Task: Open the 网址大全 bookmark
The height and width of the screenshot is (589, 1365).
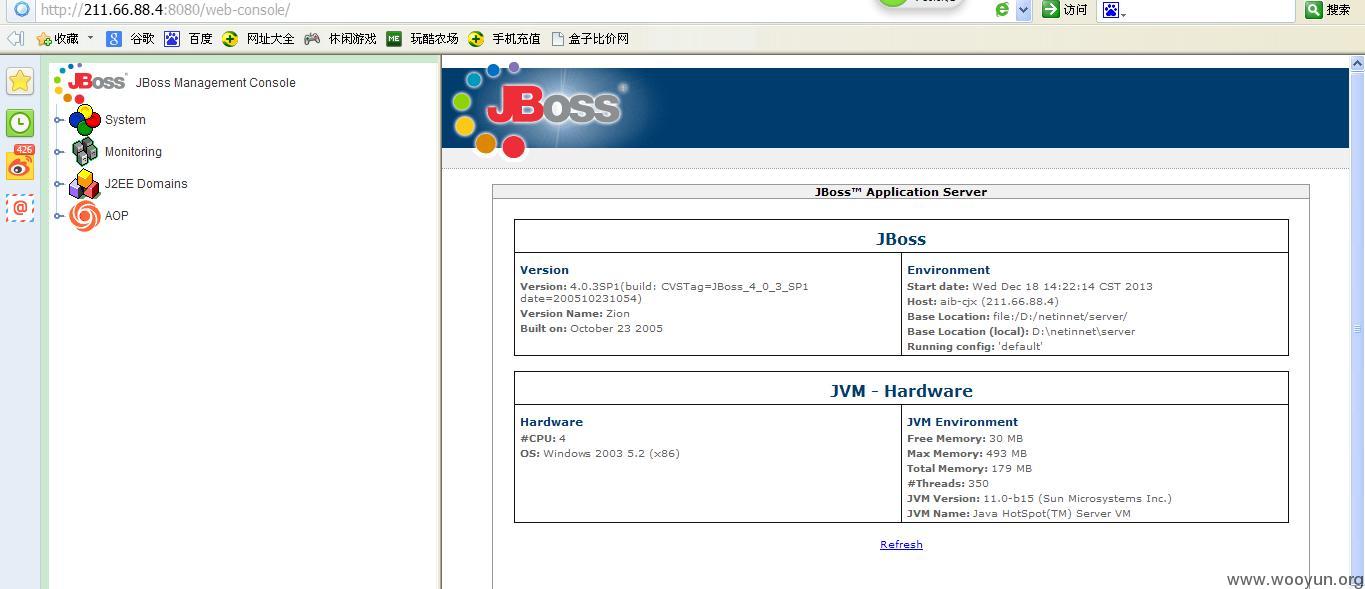Action: [x=258, y=39]
